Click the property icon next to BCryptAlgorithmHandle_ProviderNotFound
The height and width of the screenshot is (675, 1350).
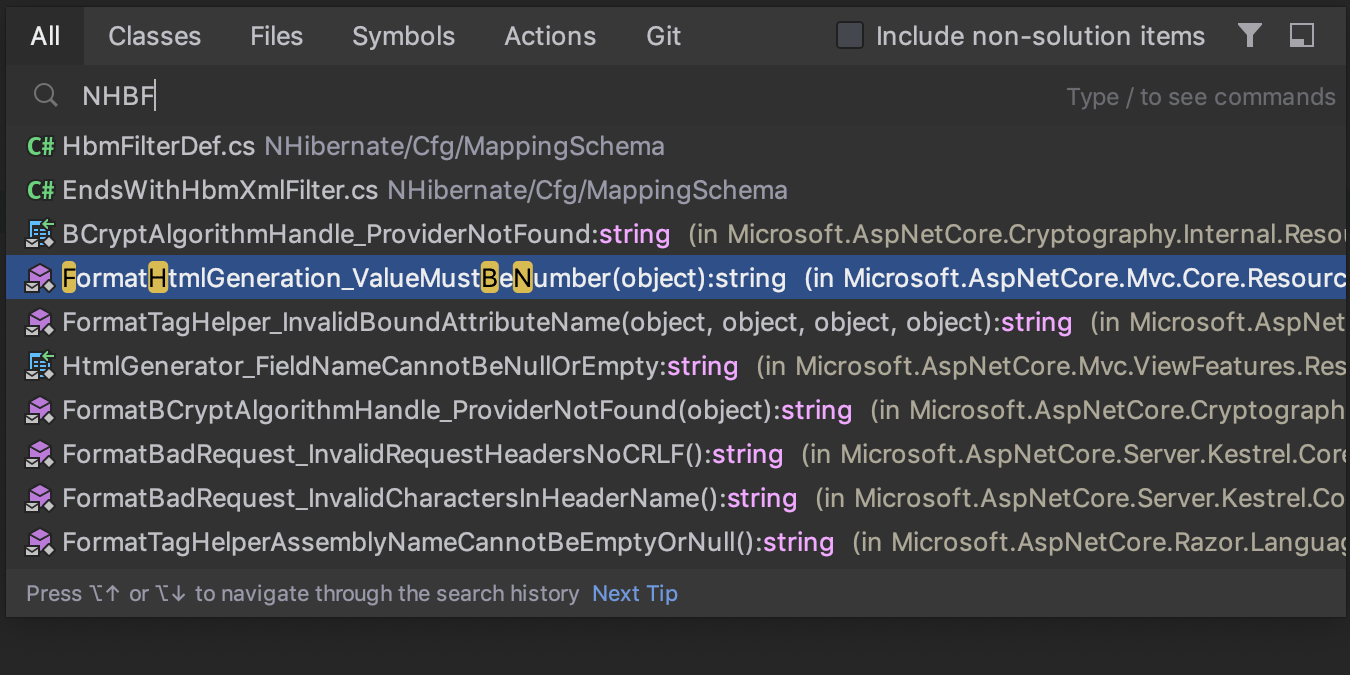pos(40,233)
